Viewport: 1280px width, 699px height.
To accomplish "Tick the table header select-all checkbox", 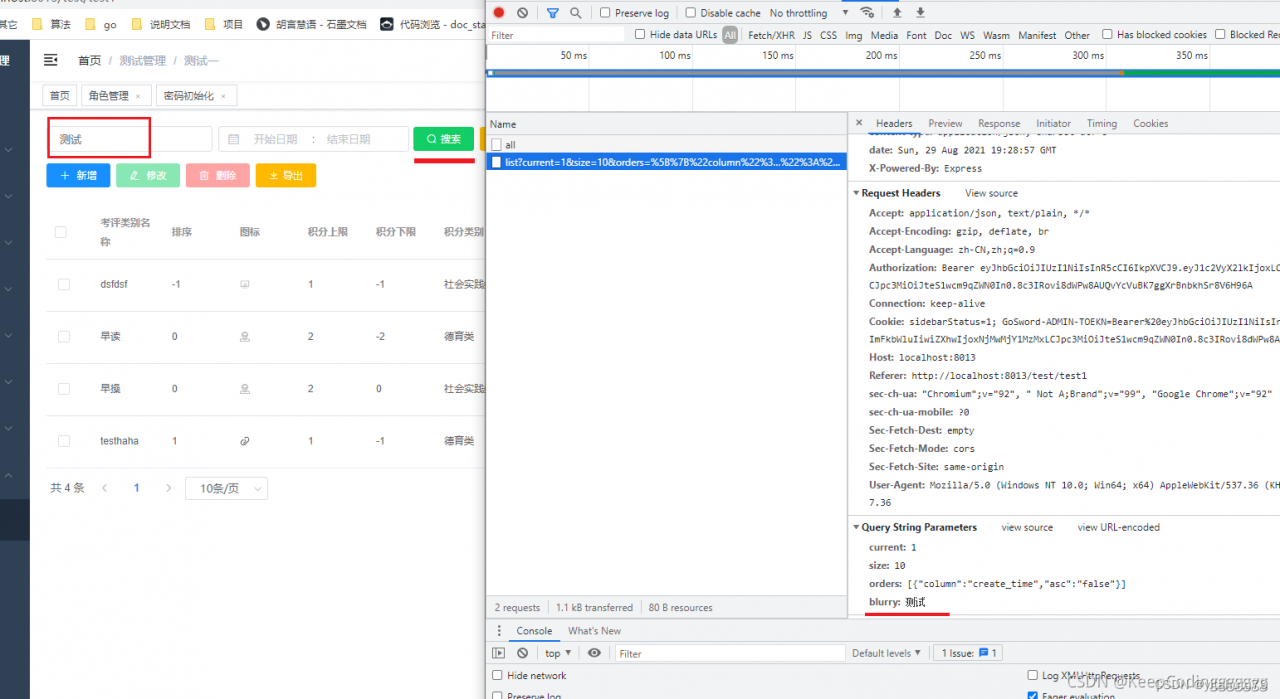I will pyautogui.click(x=61, y=232).
